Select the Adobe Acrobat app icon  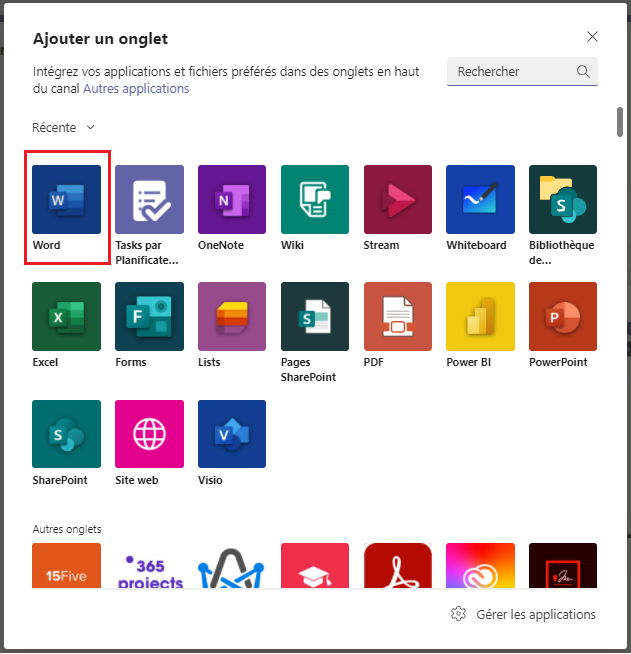(398, 566)
